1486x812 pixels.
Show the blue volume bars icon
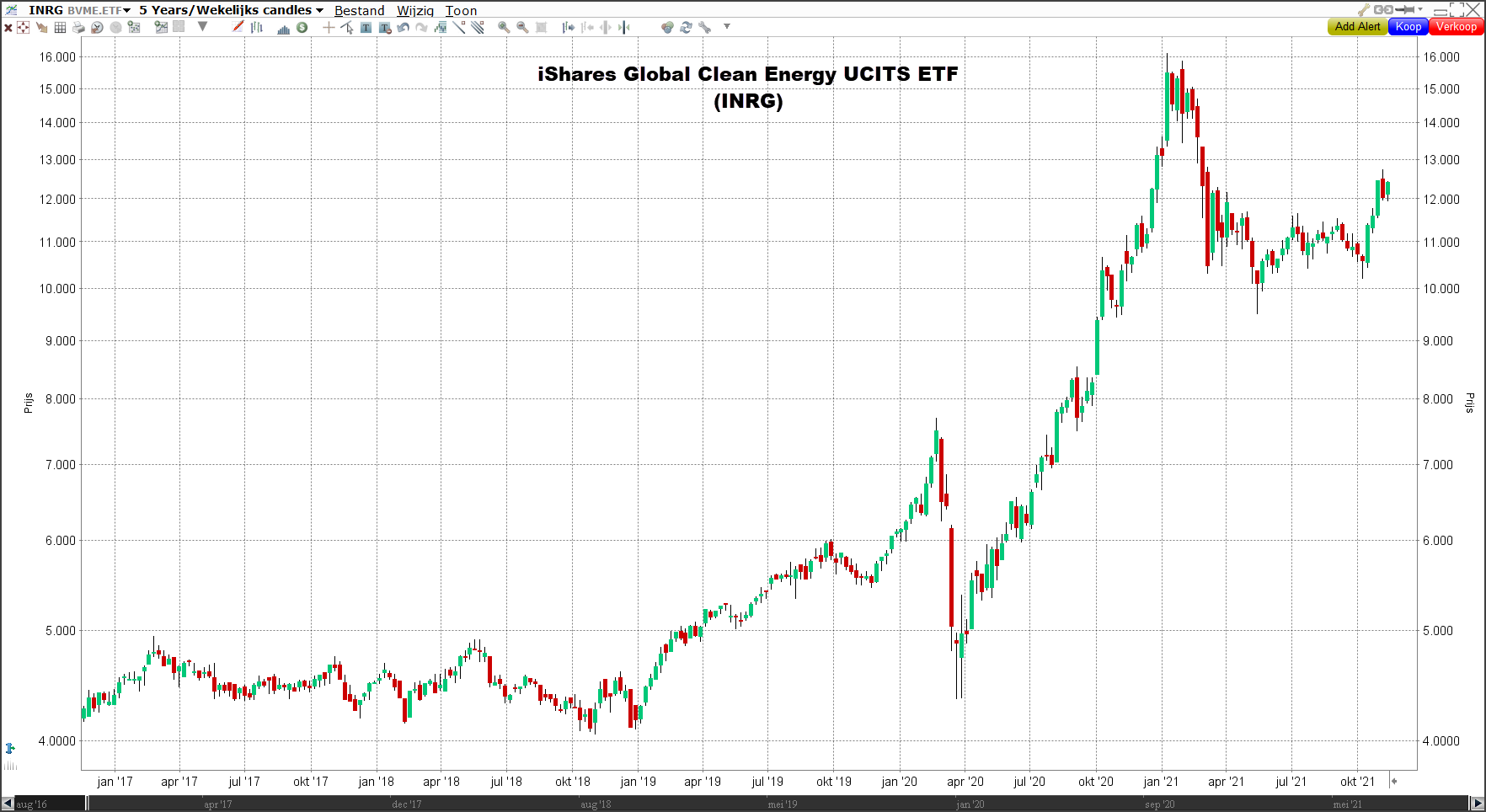tap(283, 29)
